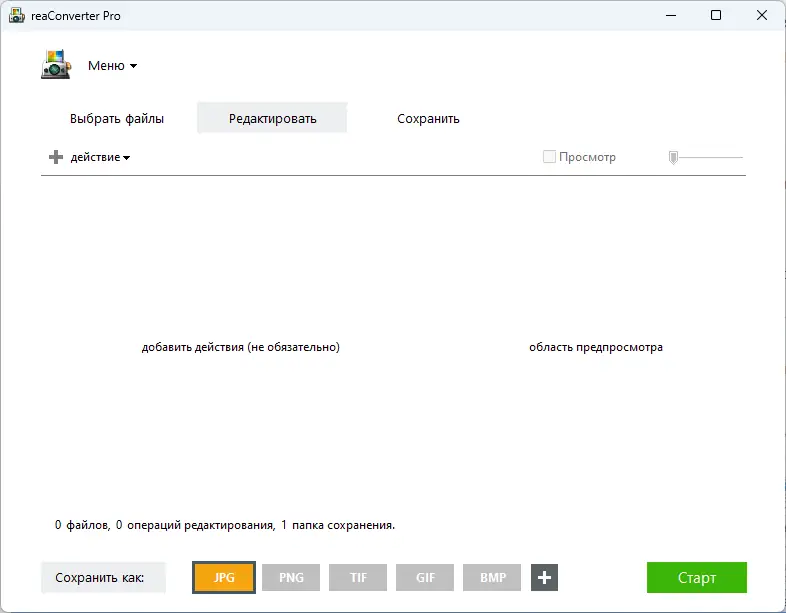Open the Сохранить tab

pos(428,119)
